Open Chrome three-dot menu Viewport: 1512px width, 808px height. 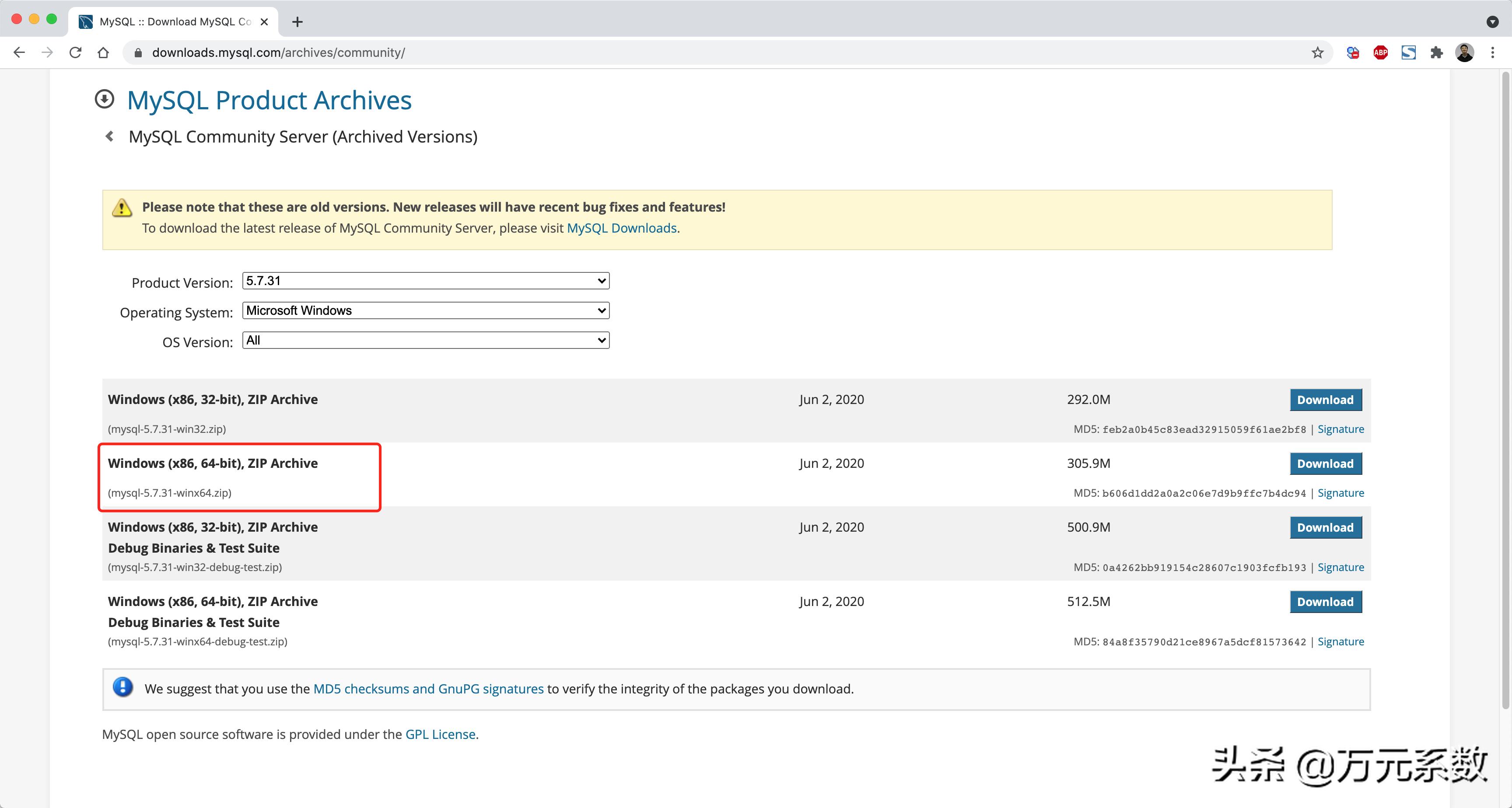pos(1492,53)
